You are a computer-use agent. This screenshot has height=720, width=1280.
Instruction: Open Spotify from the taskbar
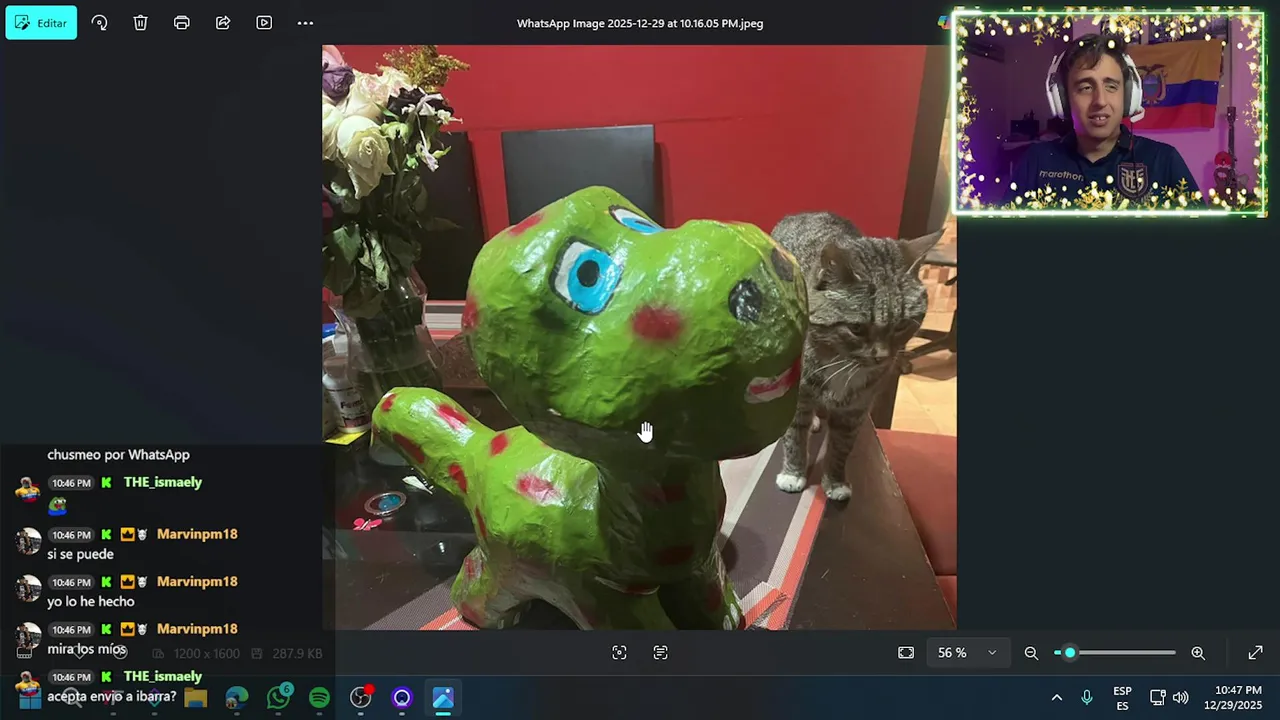(319, 697)
